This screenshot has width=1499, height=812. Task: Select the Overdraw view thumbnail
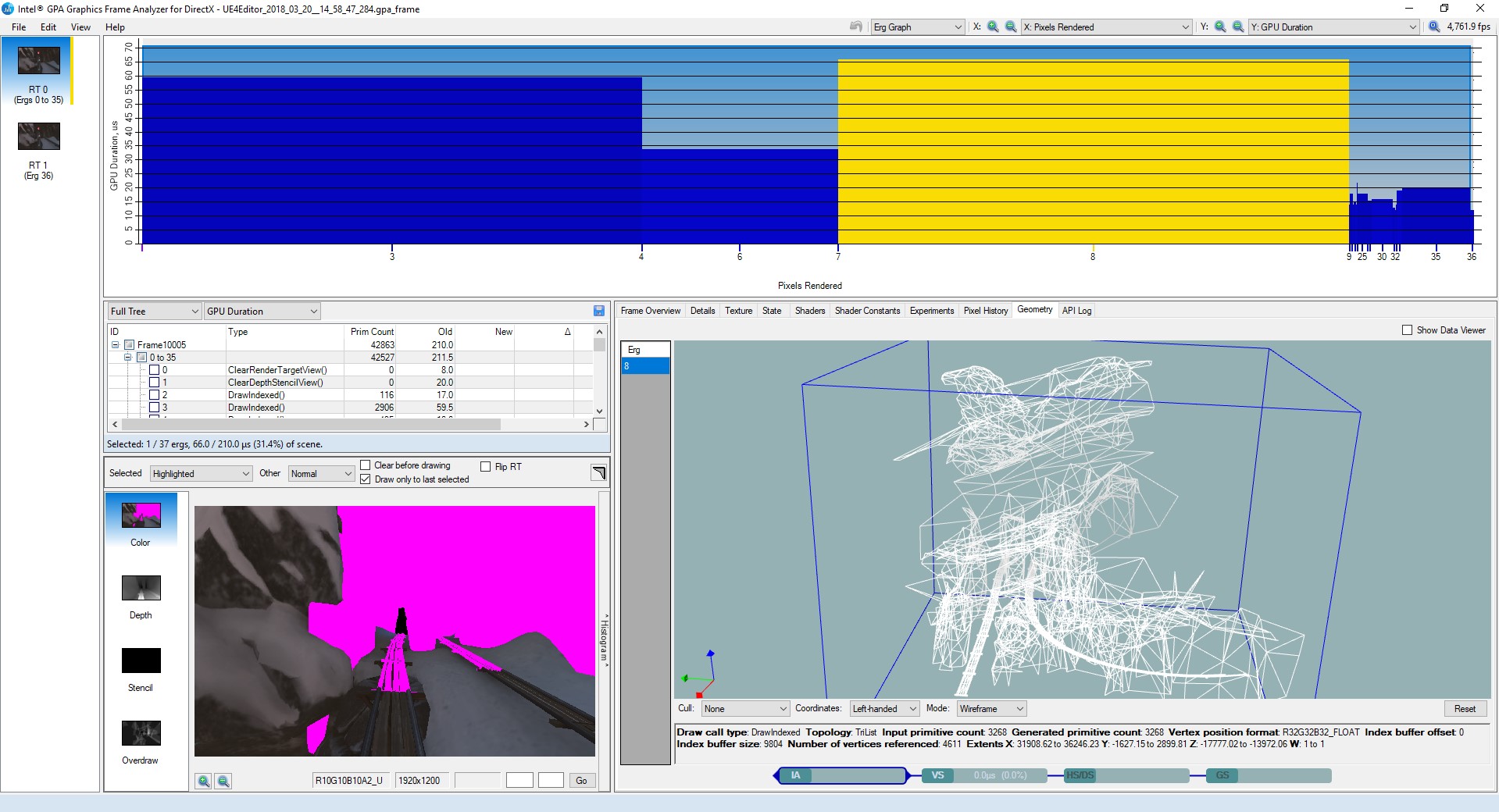(x=141, y=733)
